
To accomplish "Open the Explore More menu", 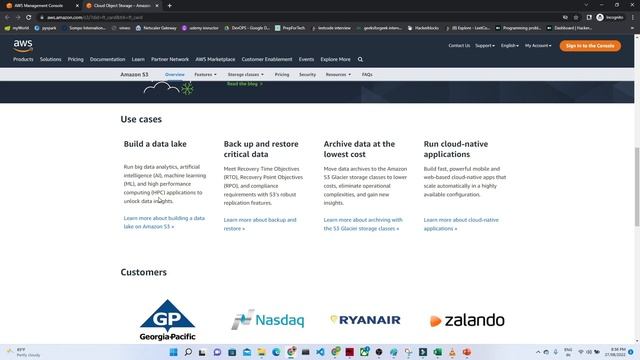I will pyautogui.click(x=335, y=60).
